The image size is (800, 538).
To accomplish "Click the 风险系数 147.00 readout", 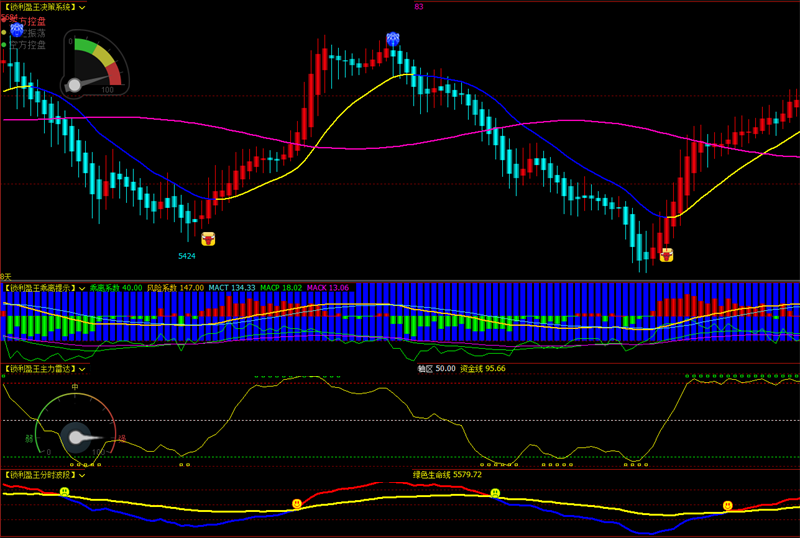I will (x=176, y=288).
